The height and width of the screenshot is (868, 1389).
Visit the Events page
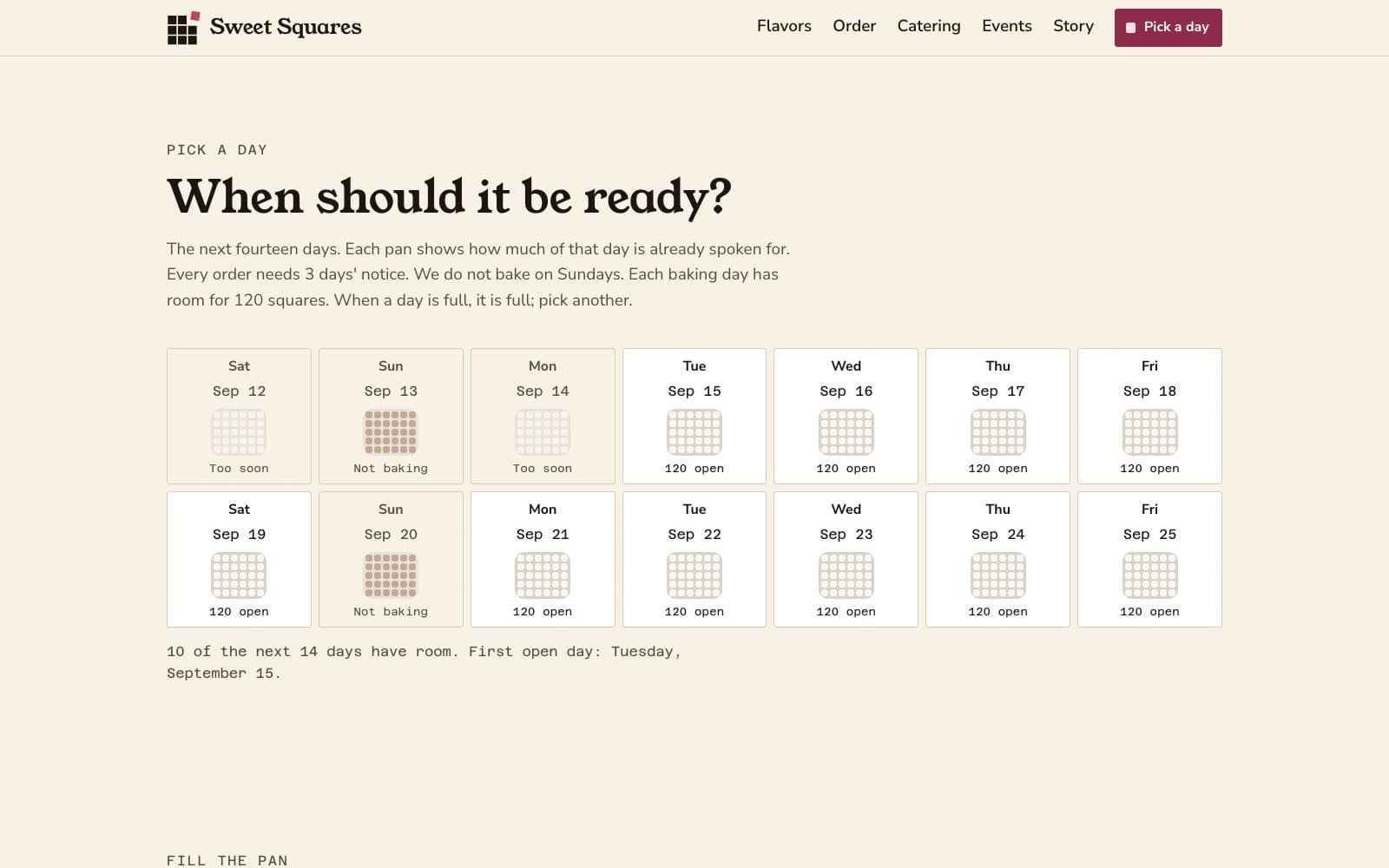point(1007,26)
